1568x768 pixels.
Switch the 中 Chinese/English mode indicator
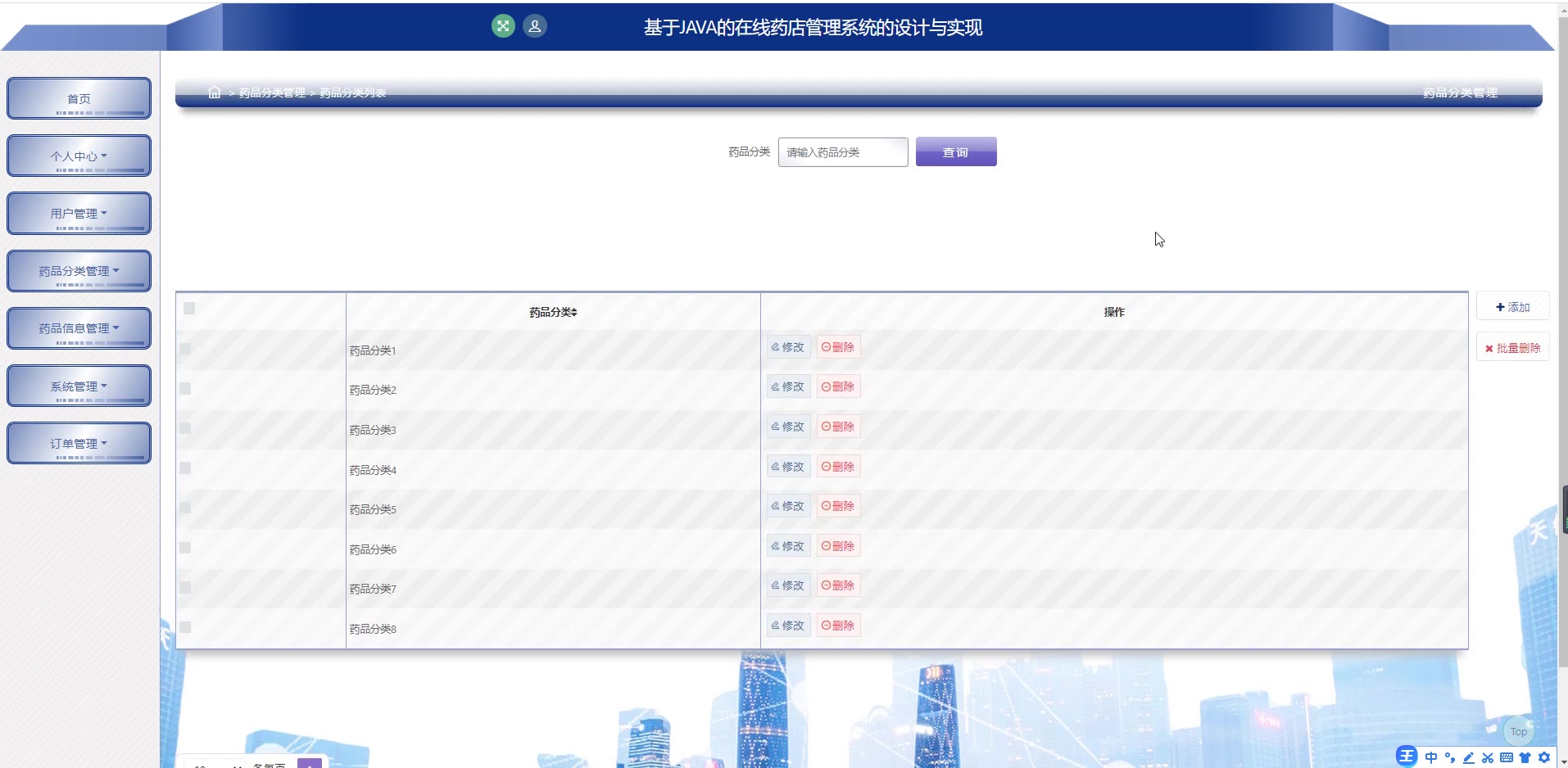coord(1431,757)
